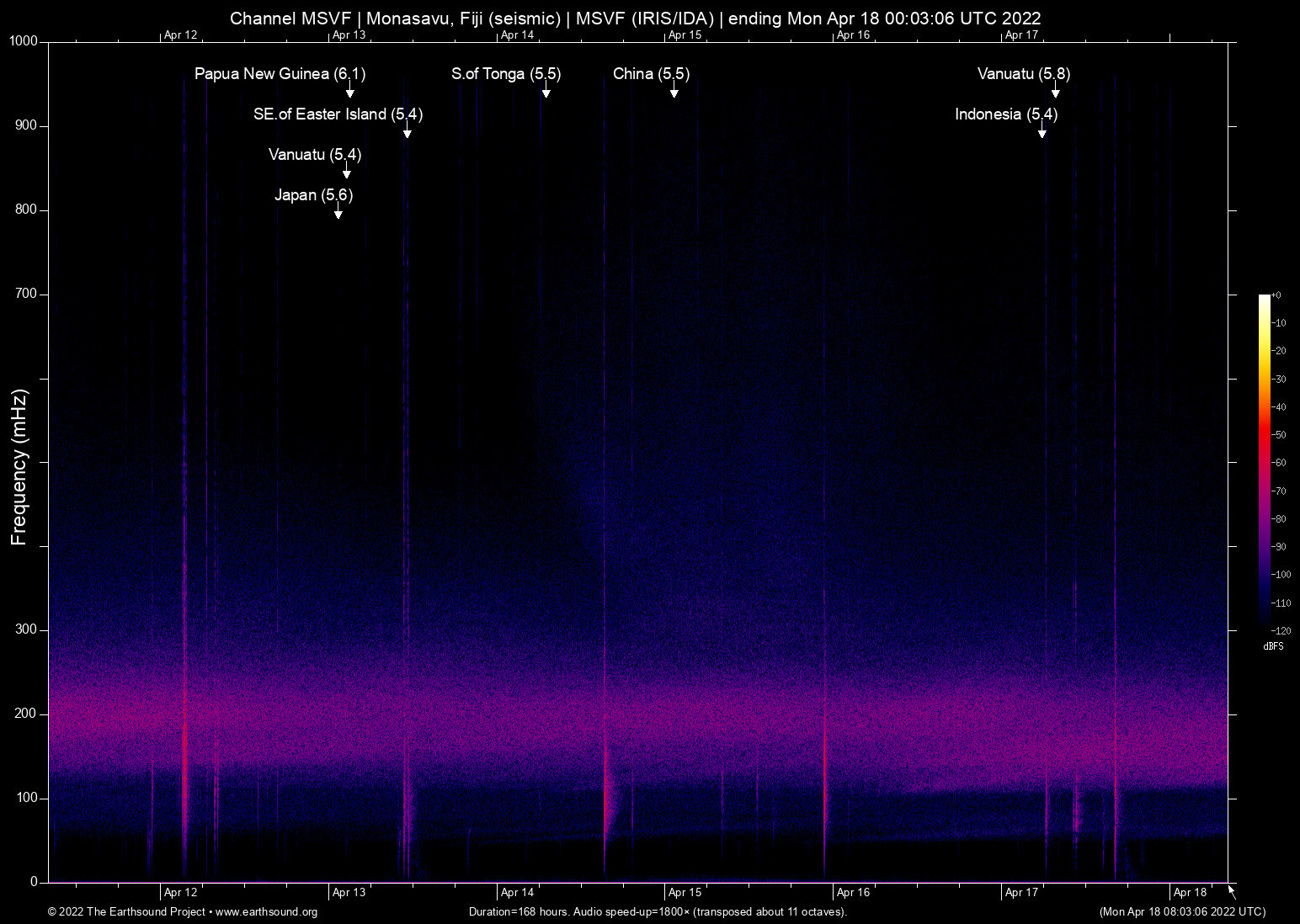The width and height of the screenshot is (1300, 924).
Task: Select the S.of Tonga (5.5) arrow marker
Action: coord(546,92)
